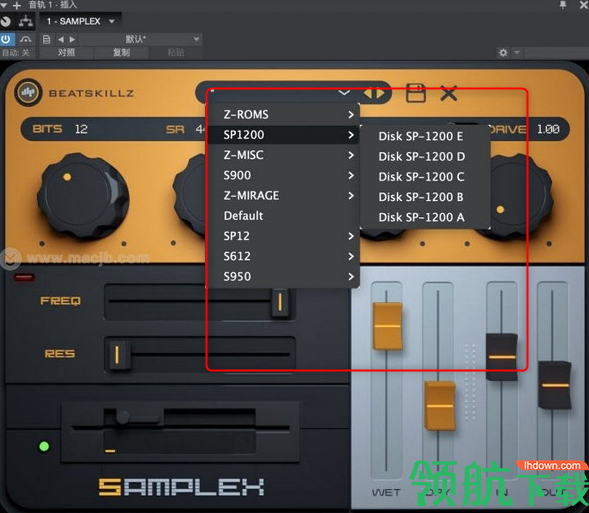Click the DRIVE knob
Screen dimensions: 589x513
click(520, 197)
